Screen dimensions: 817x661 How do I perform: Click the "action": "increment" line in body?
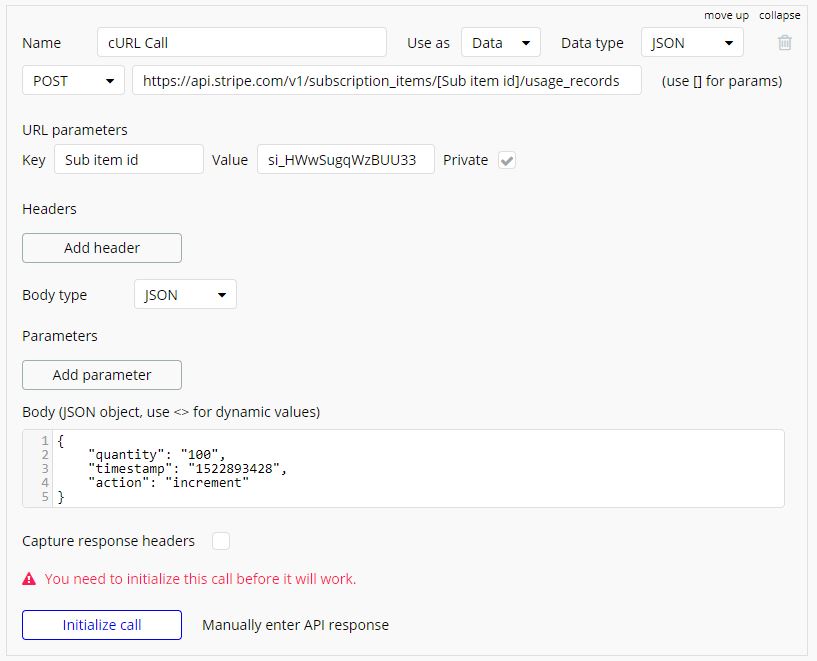click(x=168, y=483)
